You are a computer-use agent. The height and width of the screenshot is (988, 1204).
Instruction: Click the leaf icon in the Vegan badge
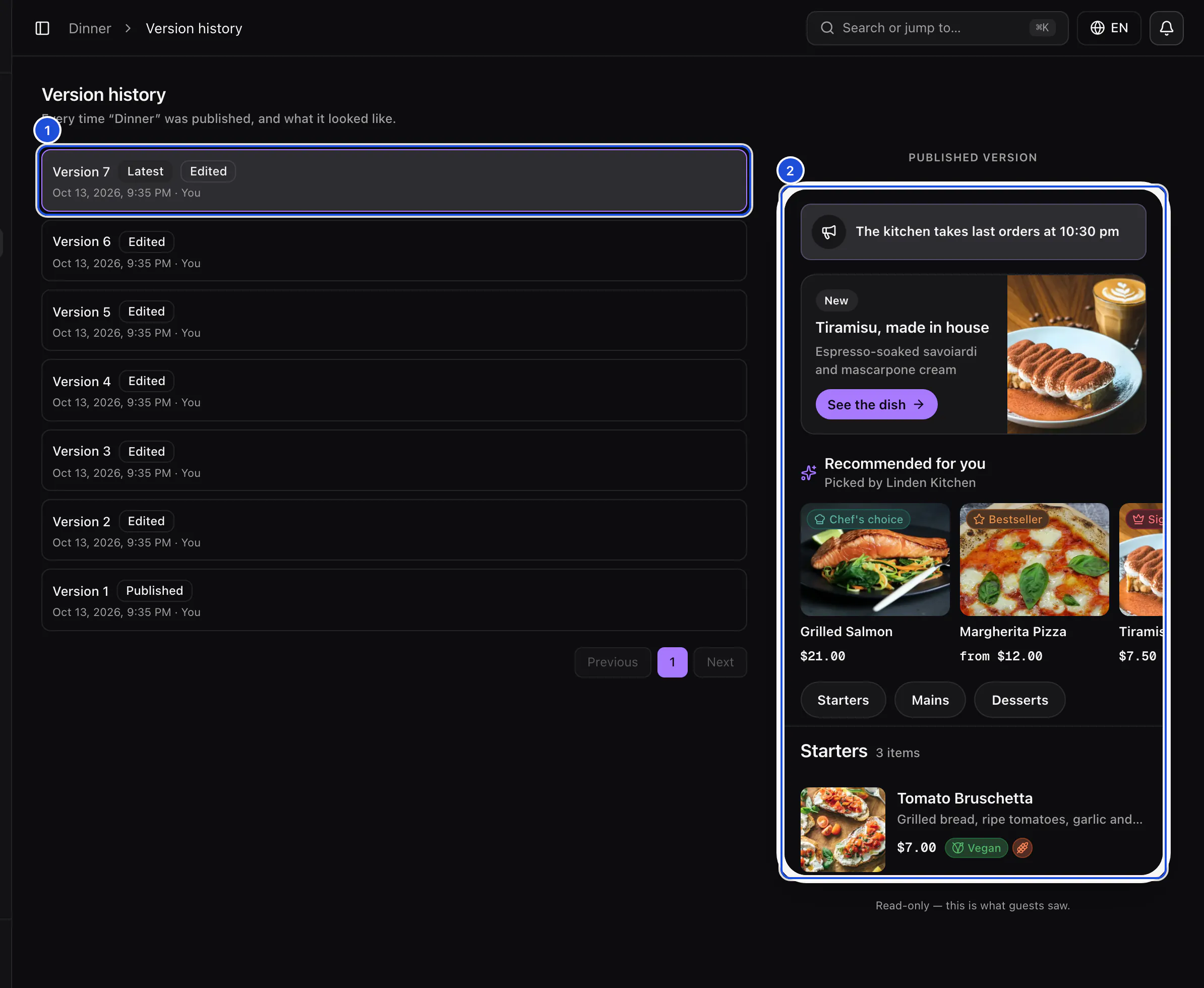pyautogui.click(x=958, y=847)
